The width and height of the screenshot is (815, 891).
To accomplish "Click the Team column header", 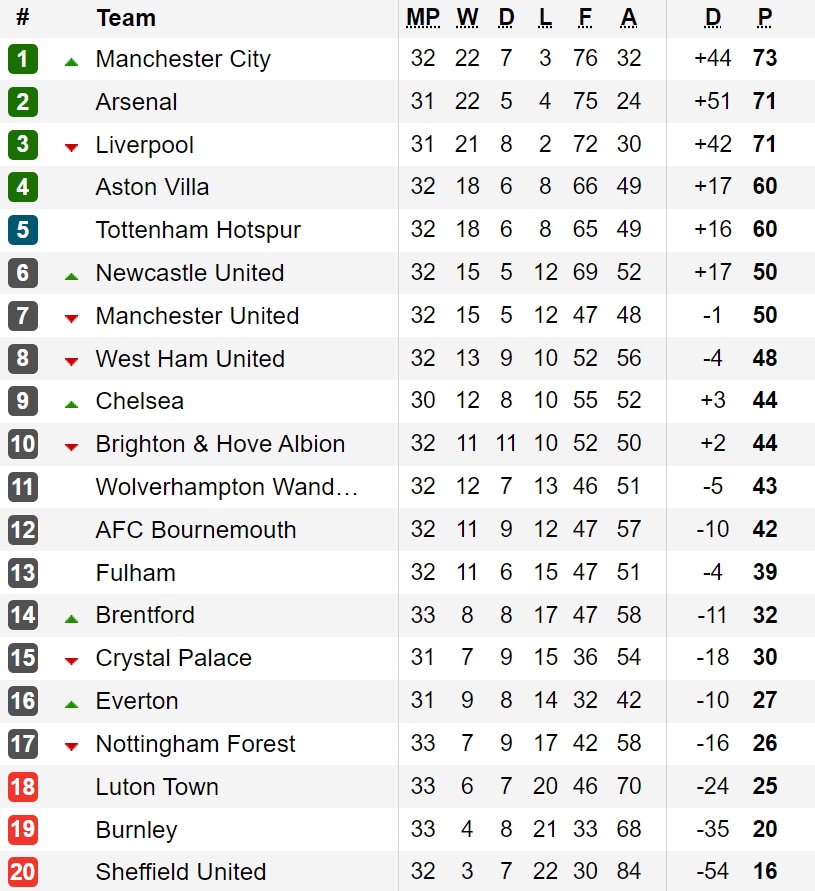I will tap(126, 18).
